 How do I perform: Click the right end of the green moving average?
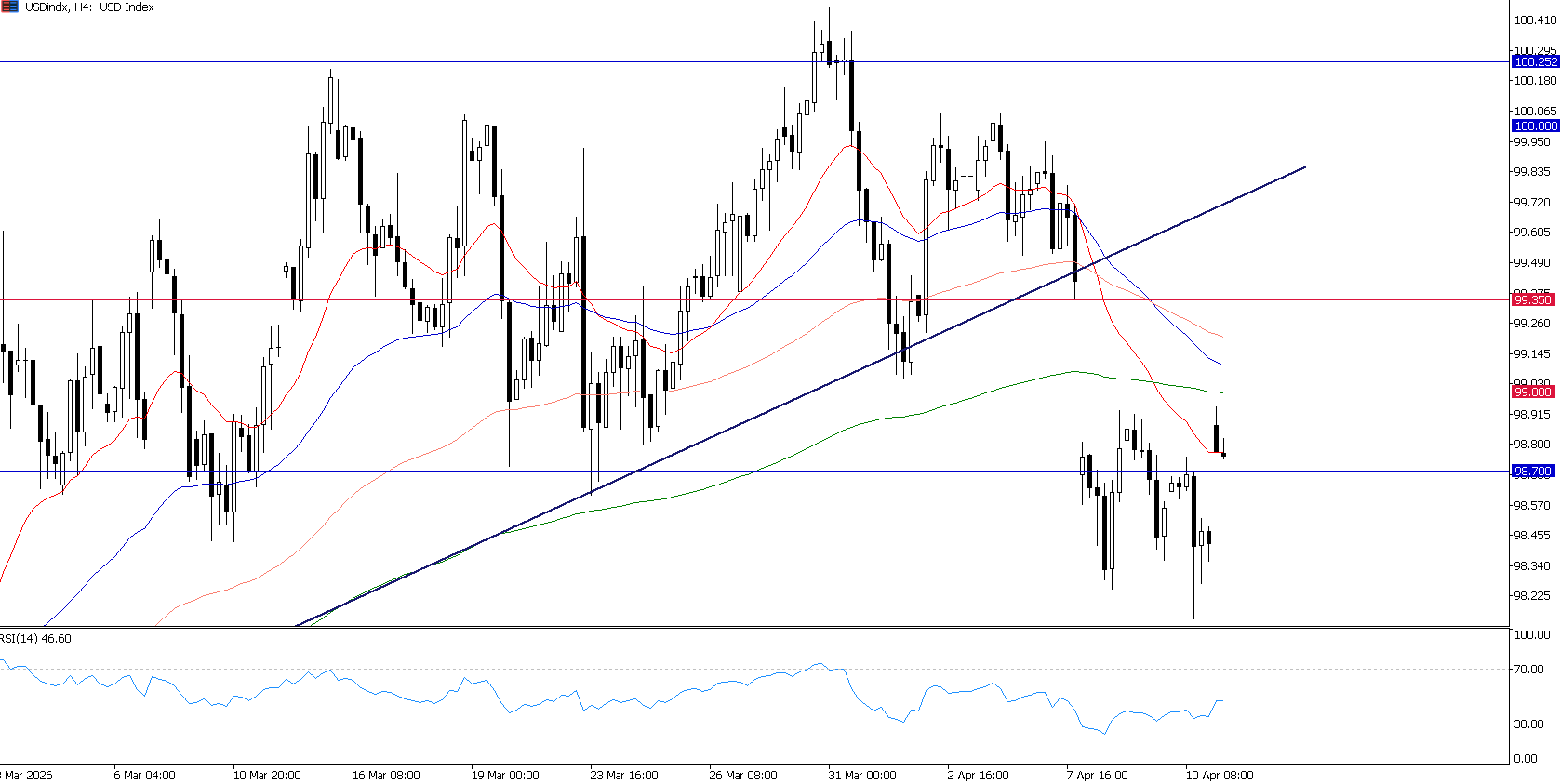point(1220,392)
